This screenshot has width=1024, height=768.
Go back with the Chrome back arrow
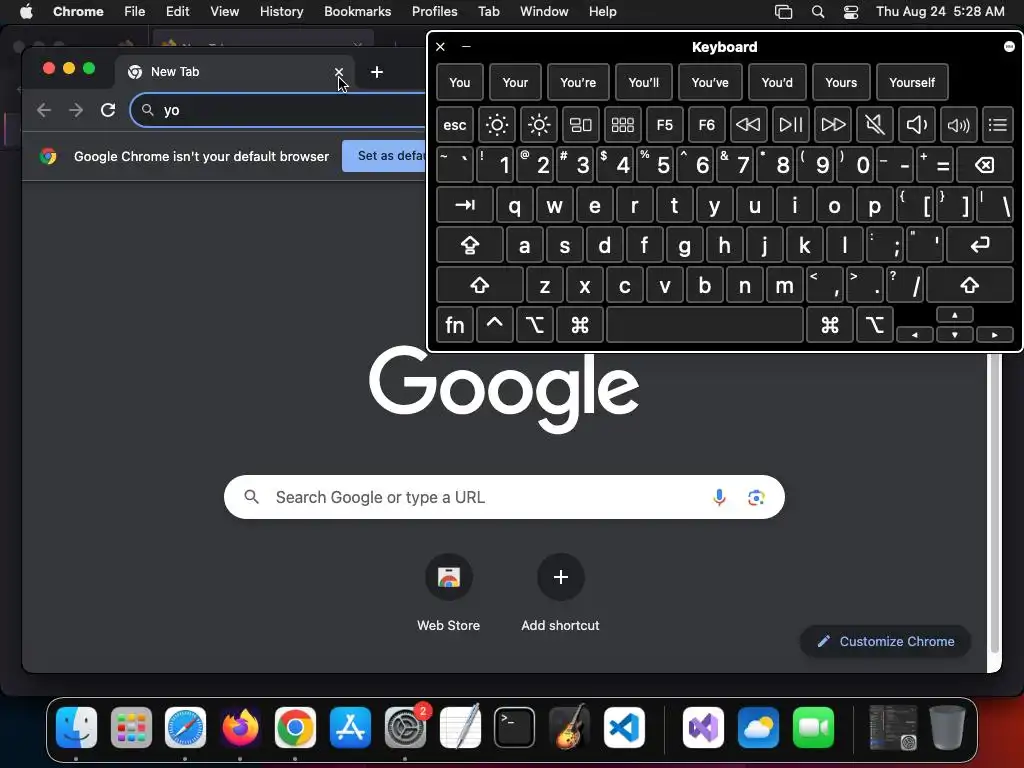click(x=44, y=110)
